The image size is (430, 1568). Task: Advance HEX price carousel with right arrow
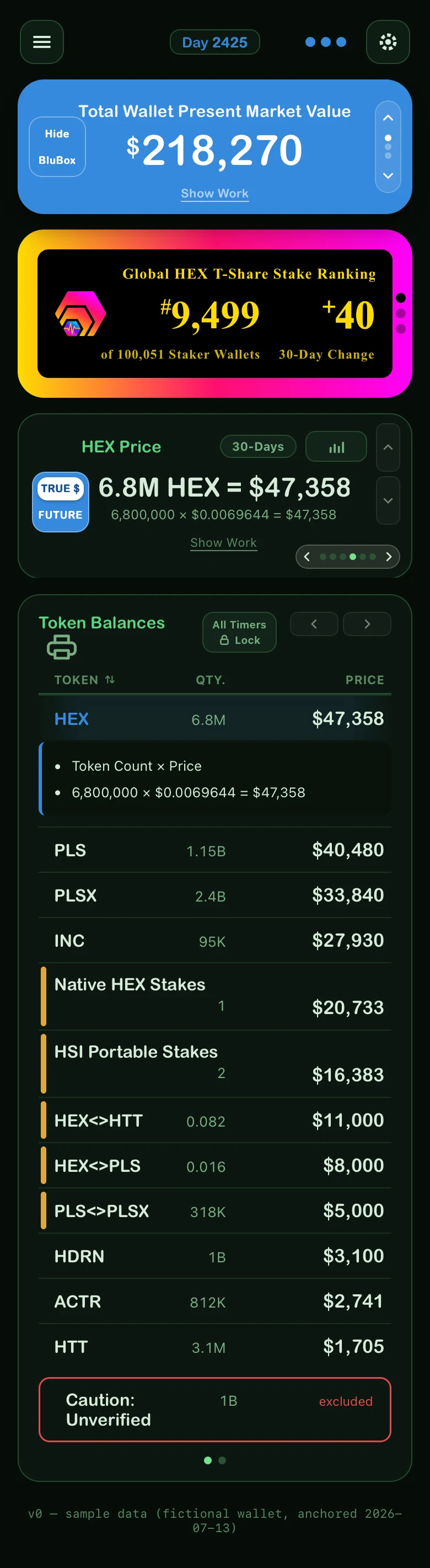point(389,556)
